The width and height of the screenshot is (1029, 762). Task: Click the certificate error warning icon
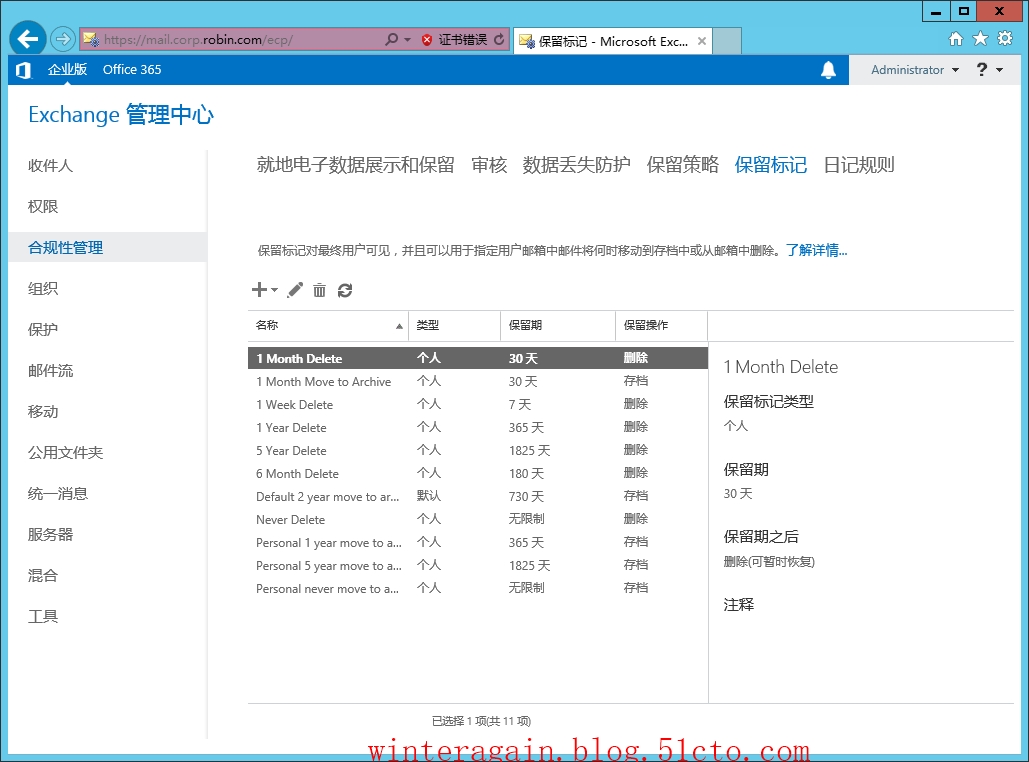(427, 40)
